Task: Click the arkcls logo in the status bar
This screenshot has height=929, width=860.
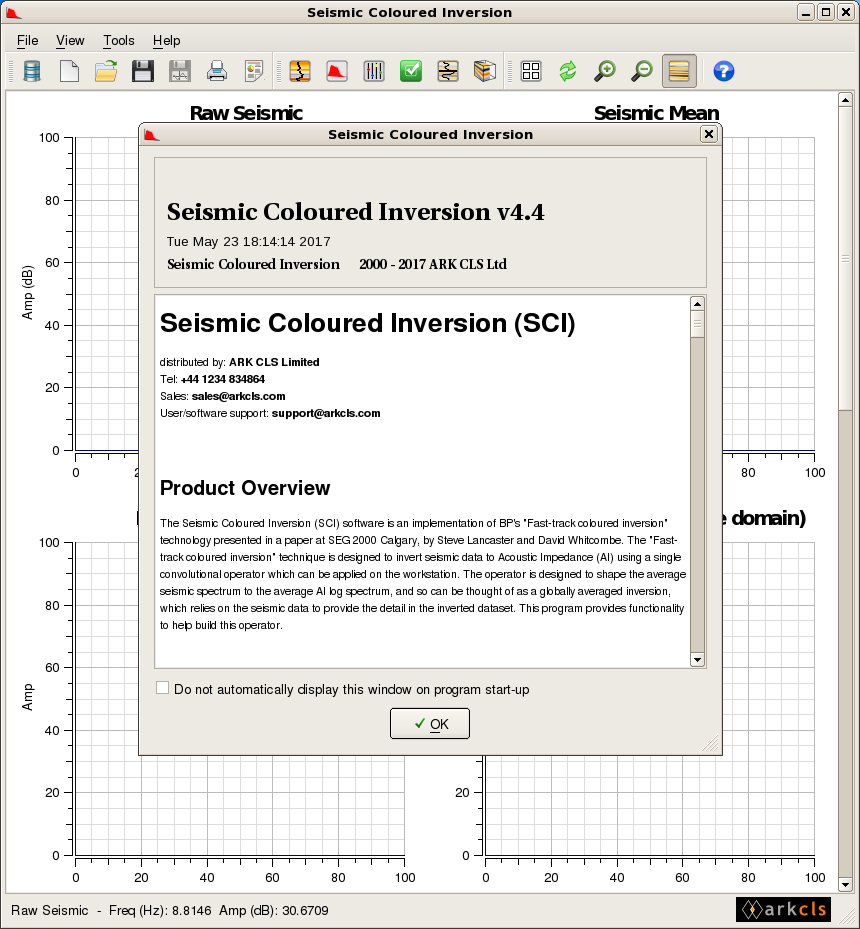Action: click(783, 909)
